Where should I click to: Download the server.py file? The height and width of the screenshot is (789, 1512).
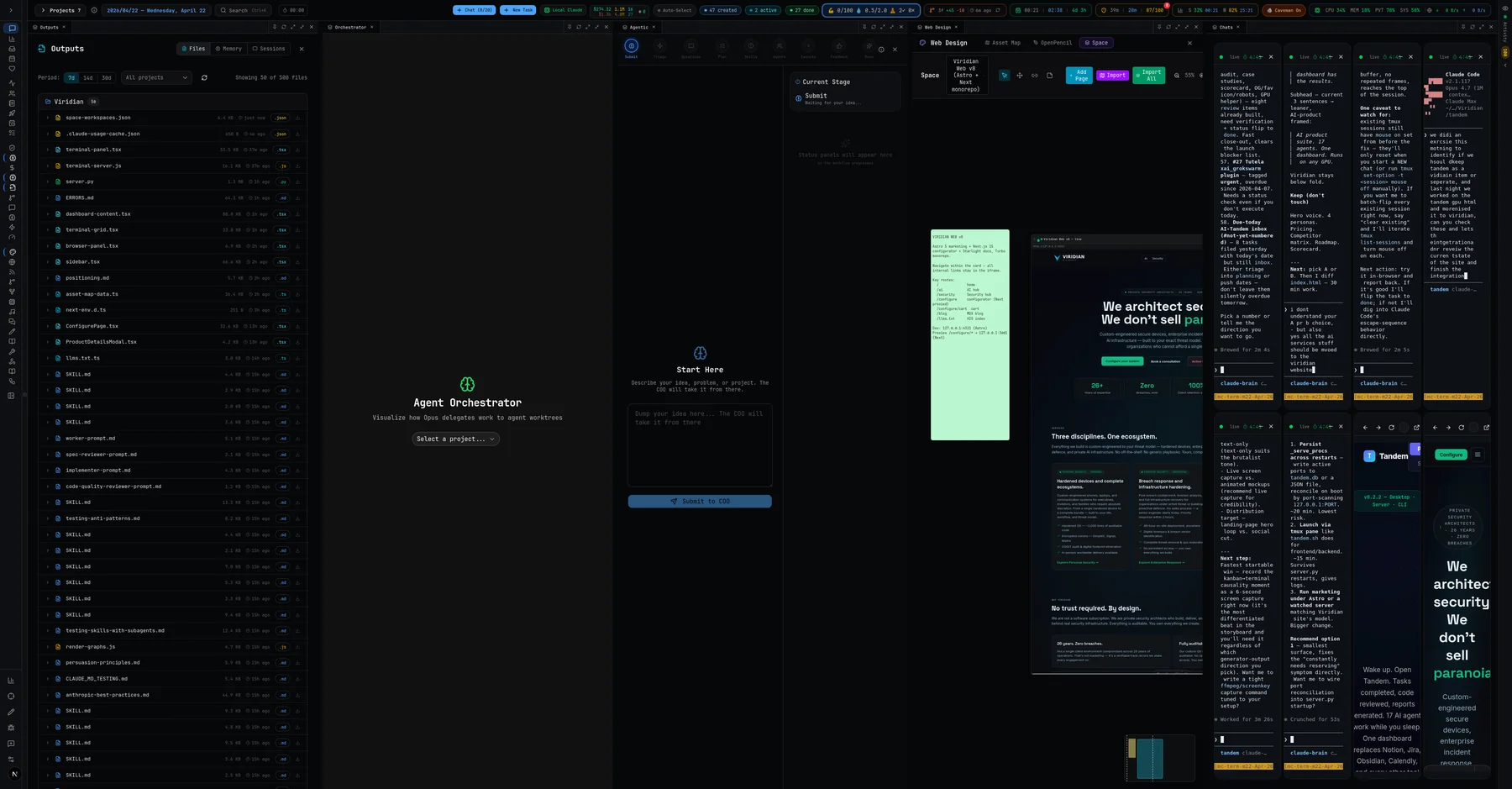[297, 181]
